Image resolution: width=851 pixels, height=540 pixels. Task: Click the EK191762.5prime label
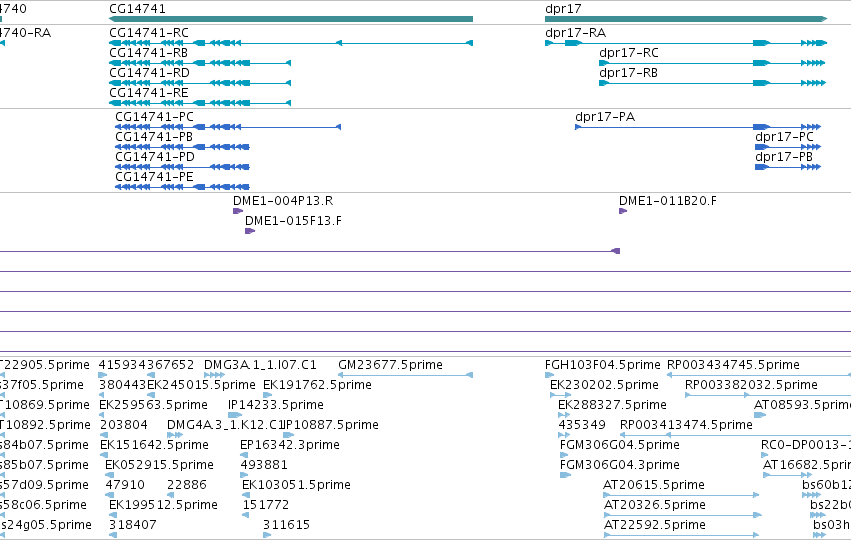pyautogui.click(x=317, y=385)
